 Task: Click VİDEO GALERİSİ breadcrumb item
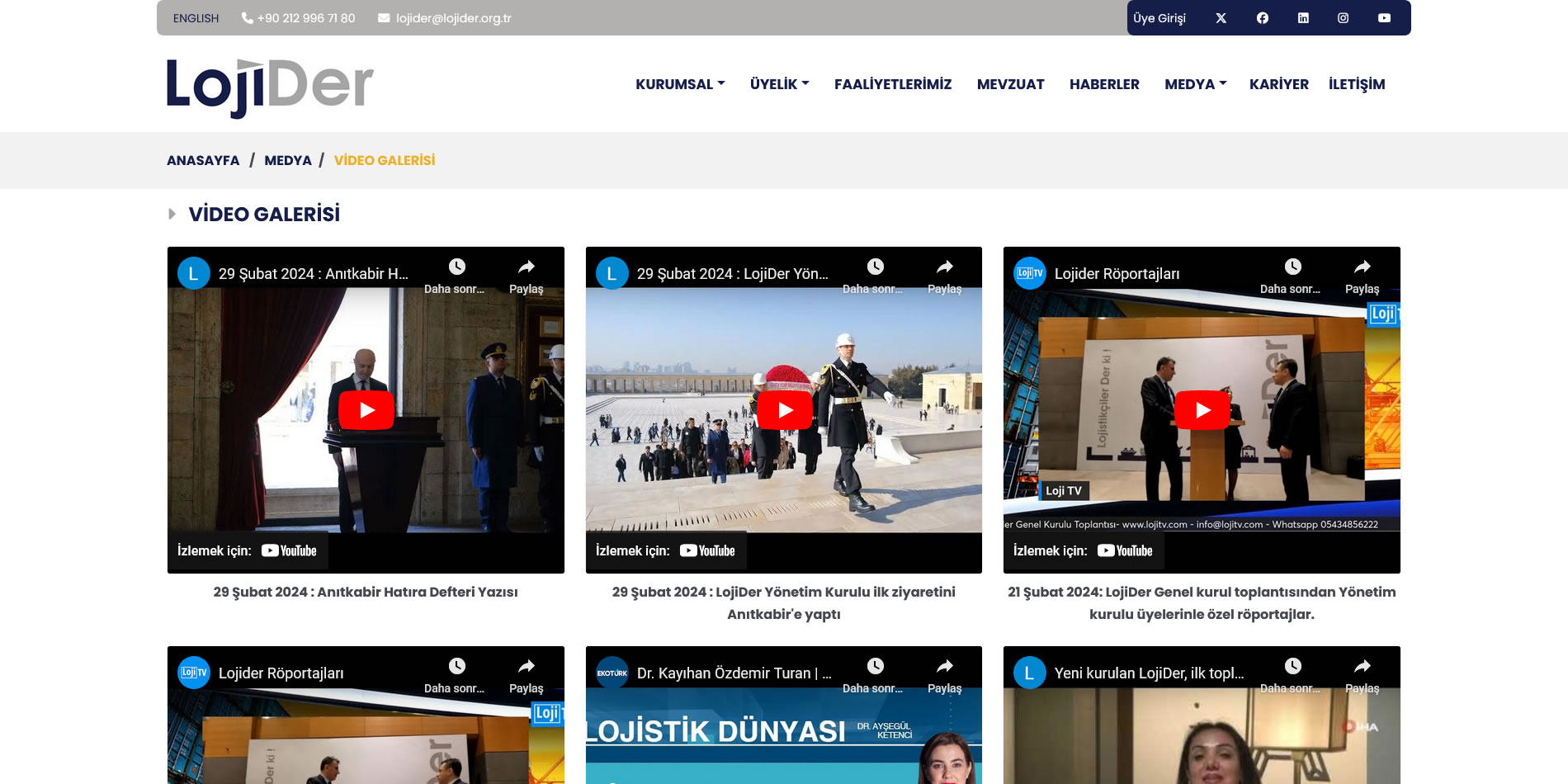[385, 160]
